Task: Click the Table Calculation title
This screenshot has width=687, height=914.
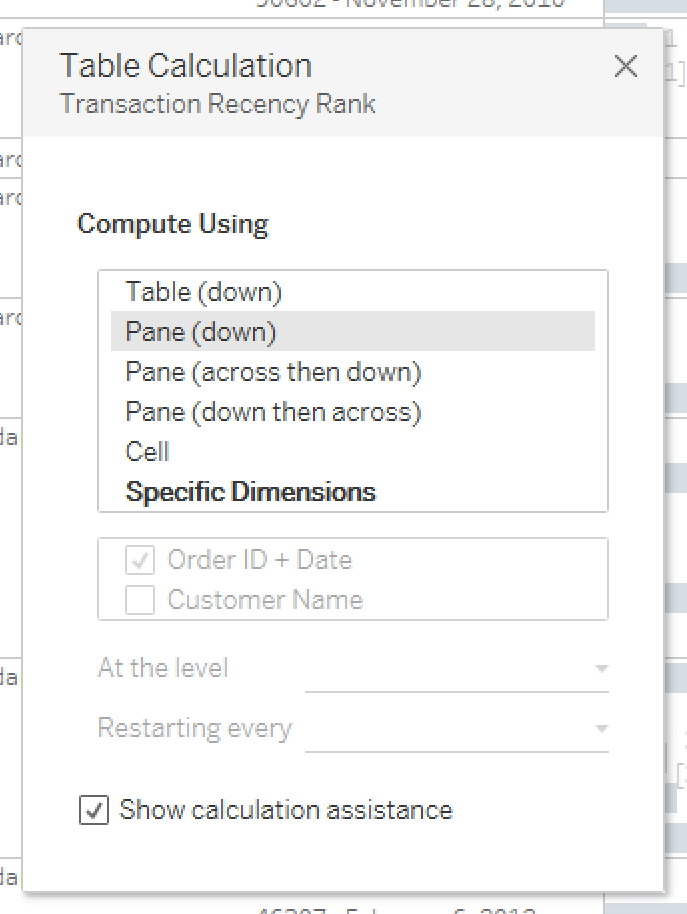Action: tap(186, 65)
